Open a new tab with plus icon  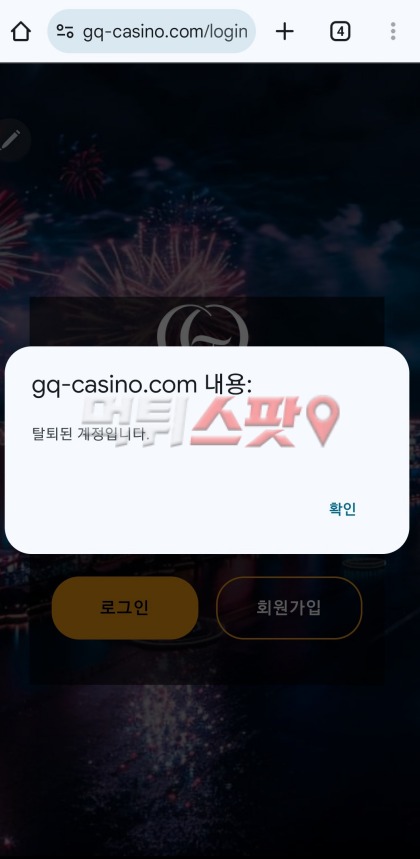tap(285, 32)
